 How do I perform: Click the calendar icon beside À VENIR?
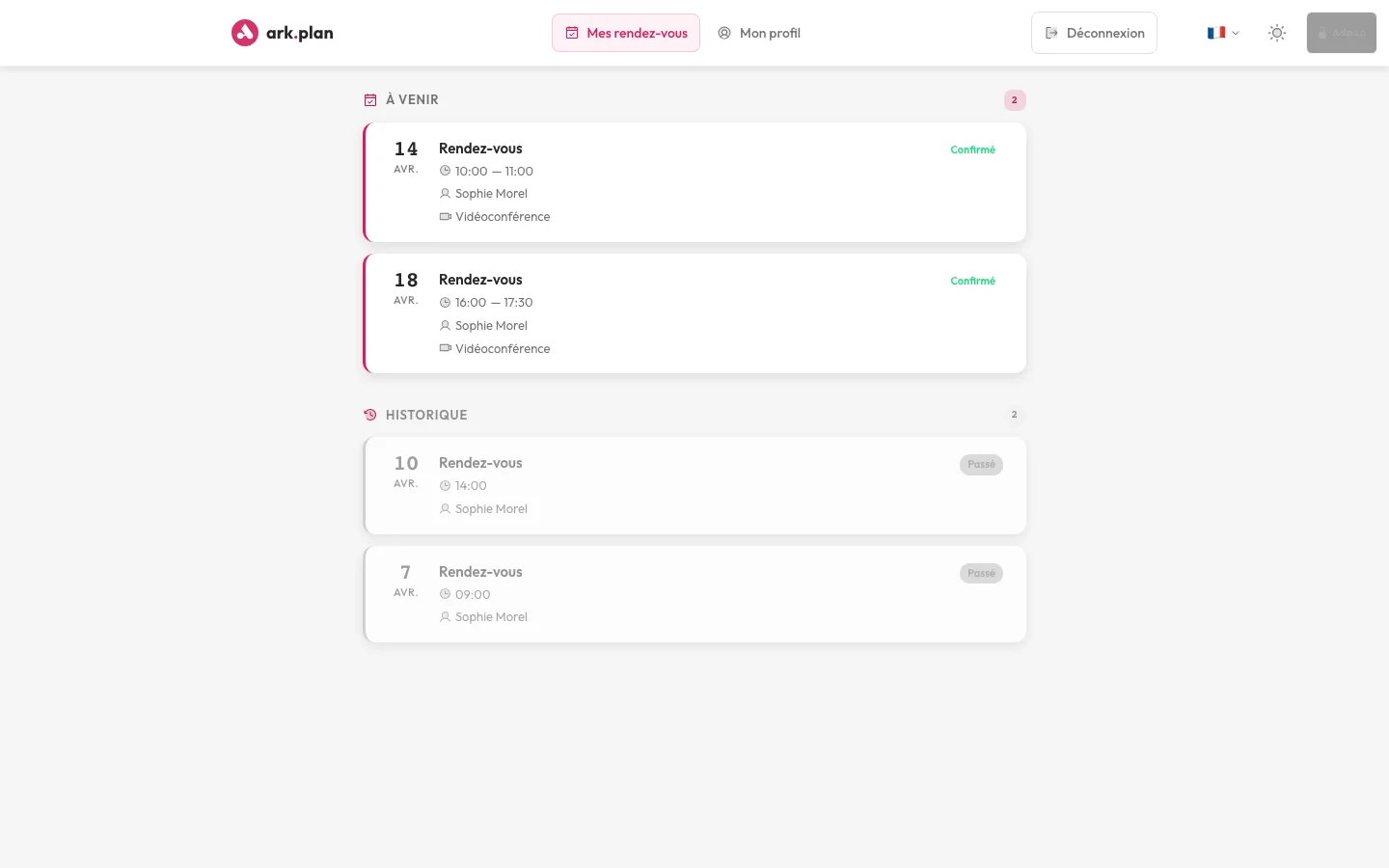click(370, 100)
